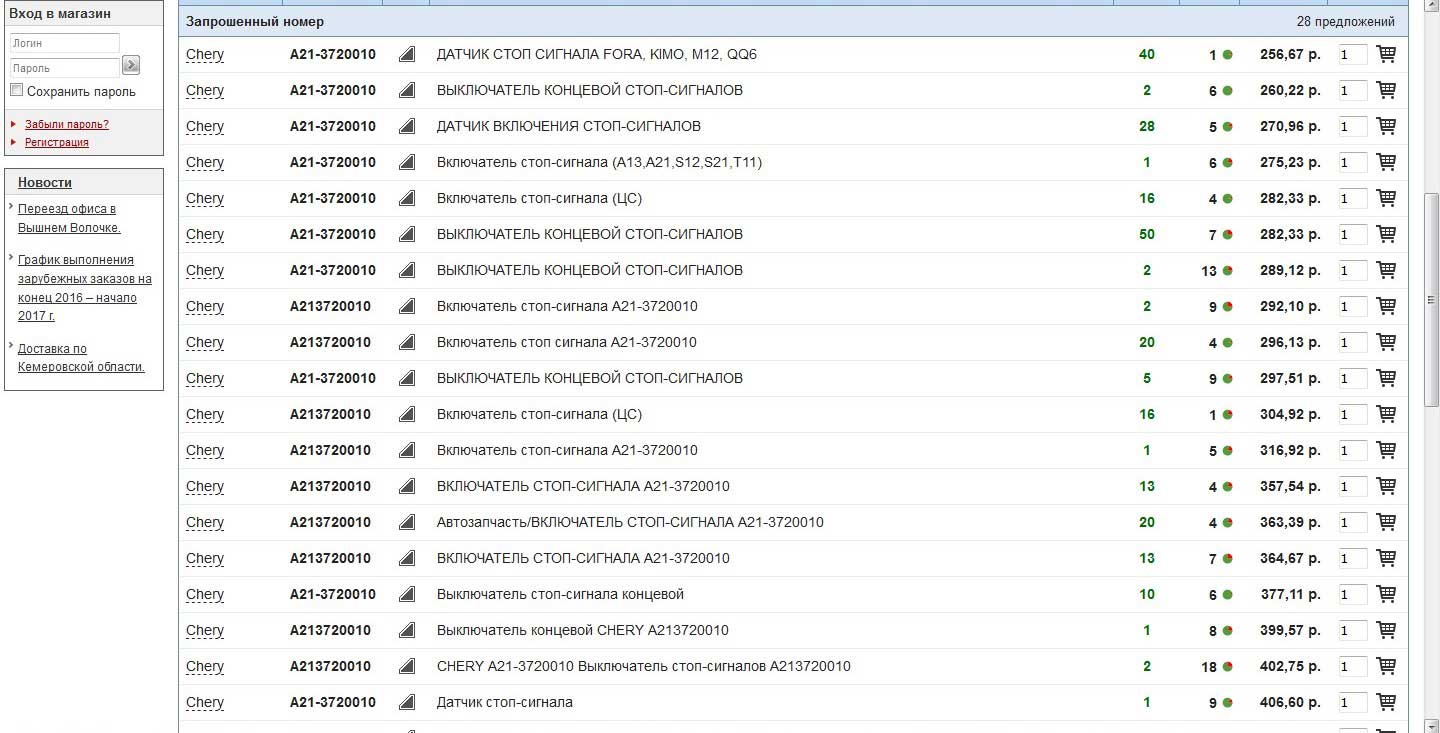Add the 406,60 р. Датчик стоп-сигнала to cart
The width and height of the screenshot is (1440, 733).
[1386, 702]
